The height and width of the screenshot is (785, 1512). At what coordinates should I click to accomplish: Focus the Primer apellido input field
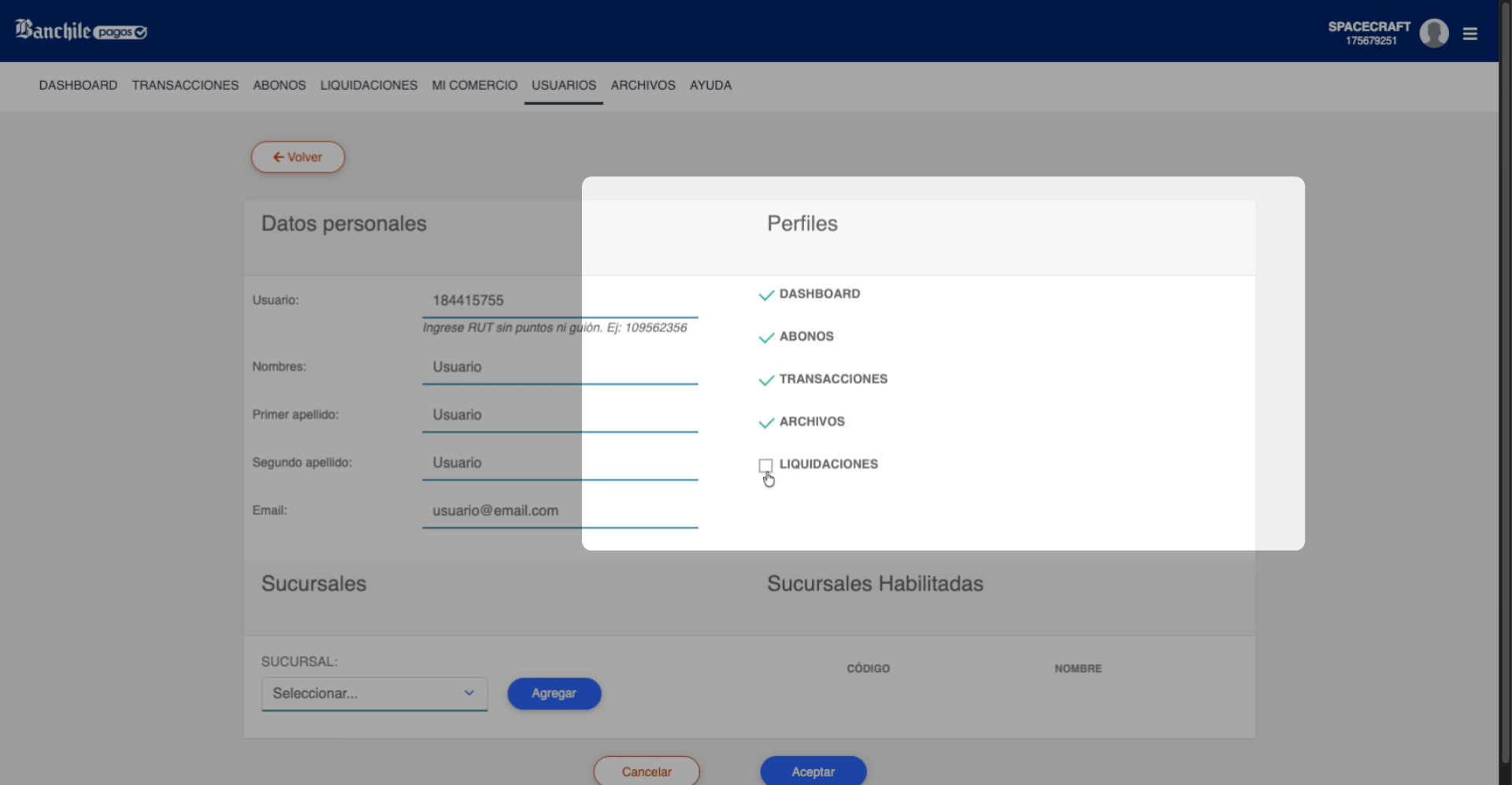[x=560, y=416]
